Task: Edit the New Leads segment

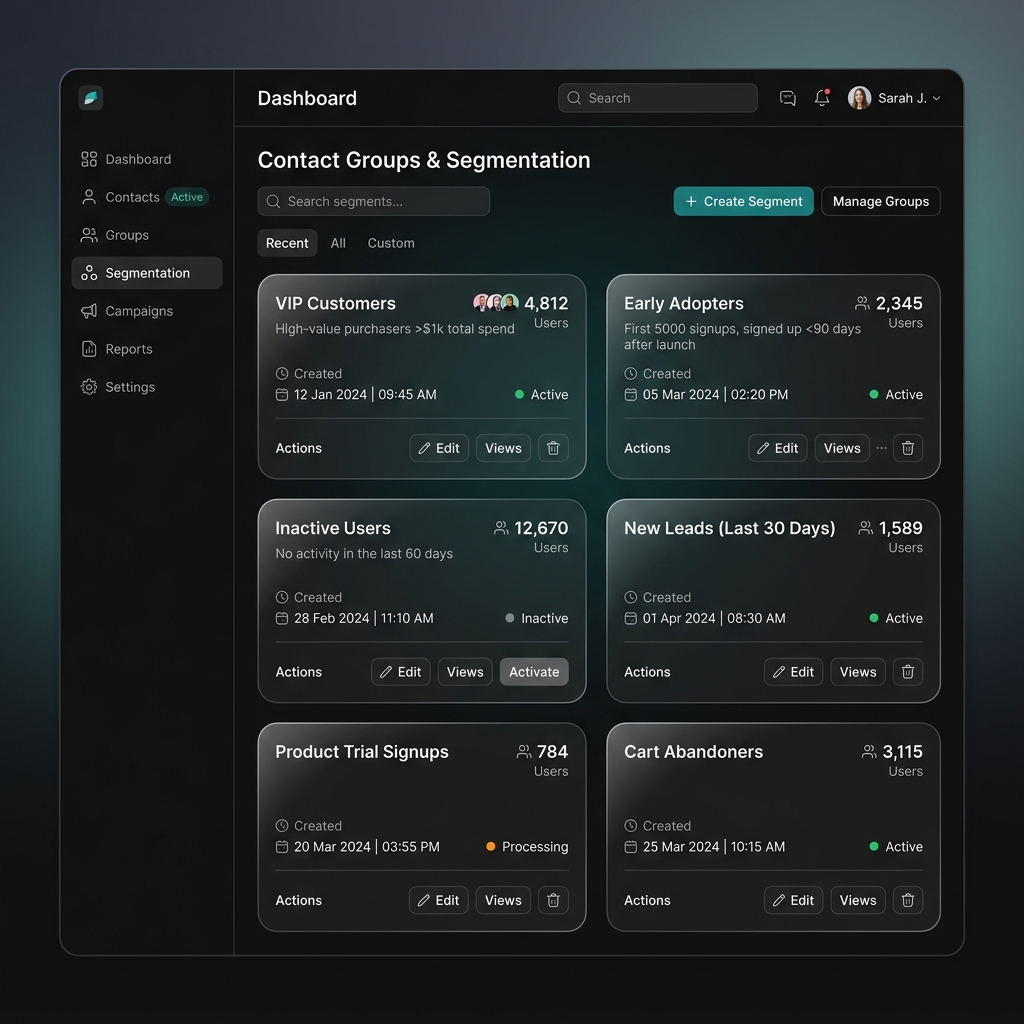Action: 793,672
